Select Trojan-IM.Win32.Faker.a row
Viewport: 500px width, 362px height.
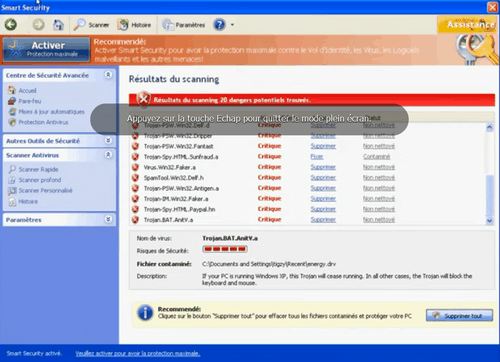pos(307,199)
